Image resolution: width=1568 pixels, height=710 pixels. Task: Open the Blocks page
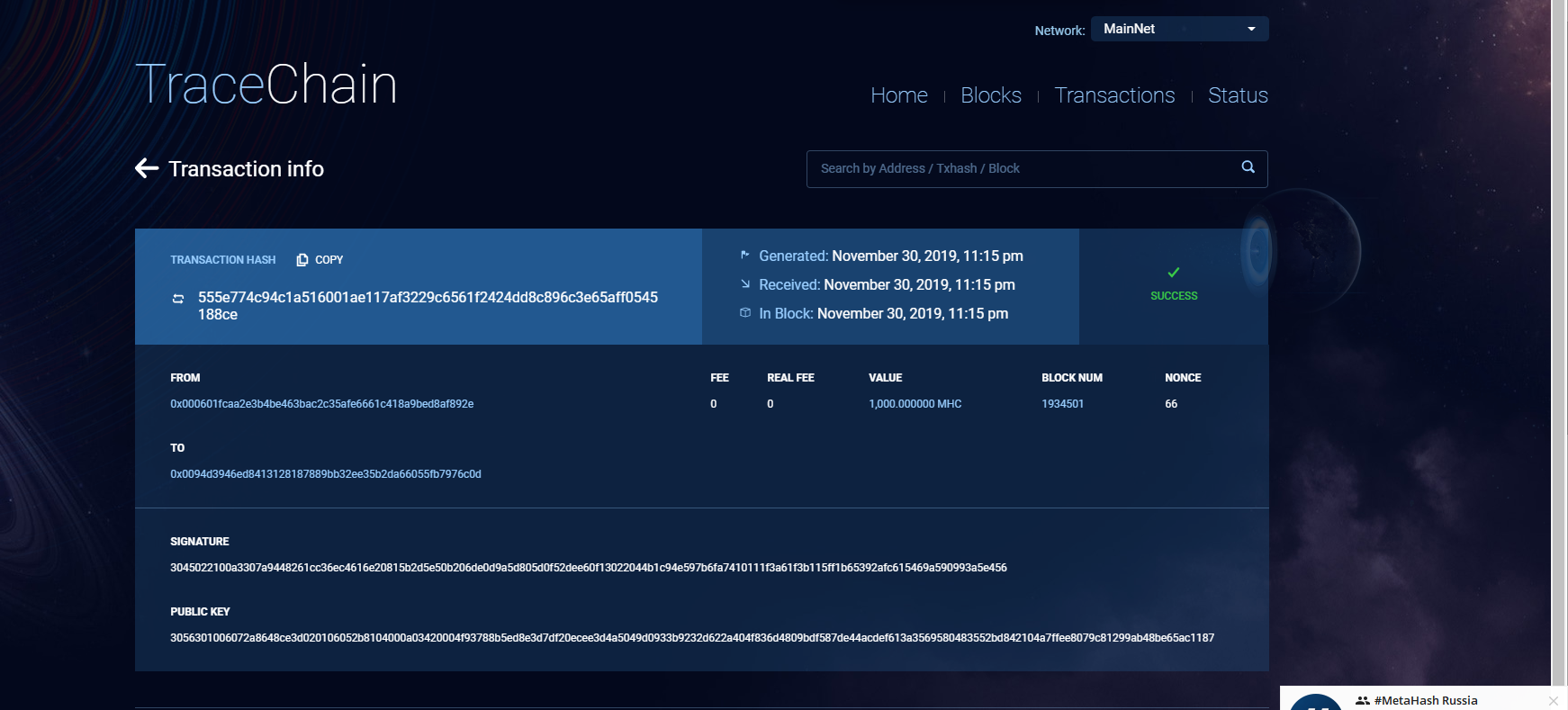(x=991, y=95)
